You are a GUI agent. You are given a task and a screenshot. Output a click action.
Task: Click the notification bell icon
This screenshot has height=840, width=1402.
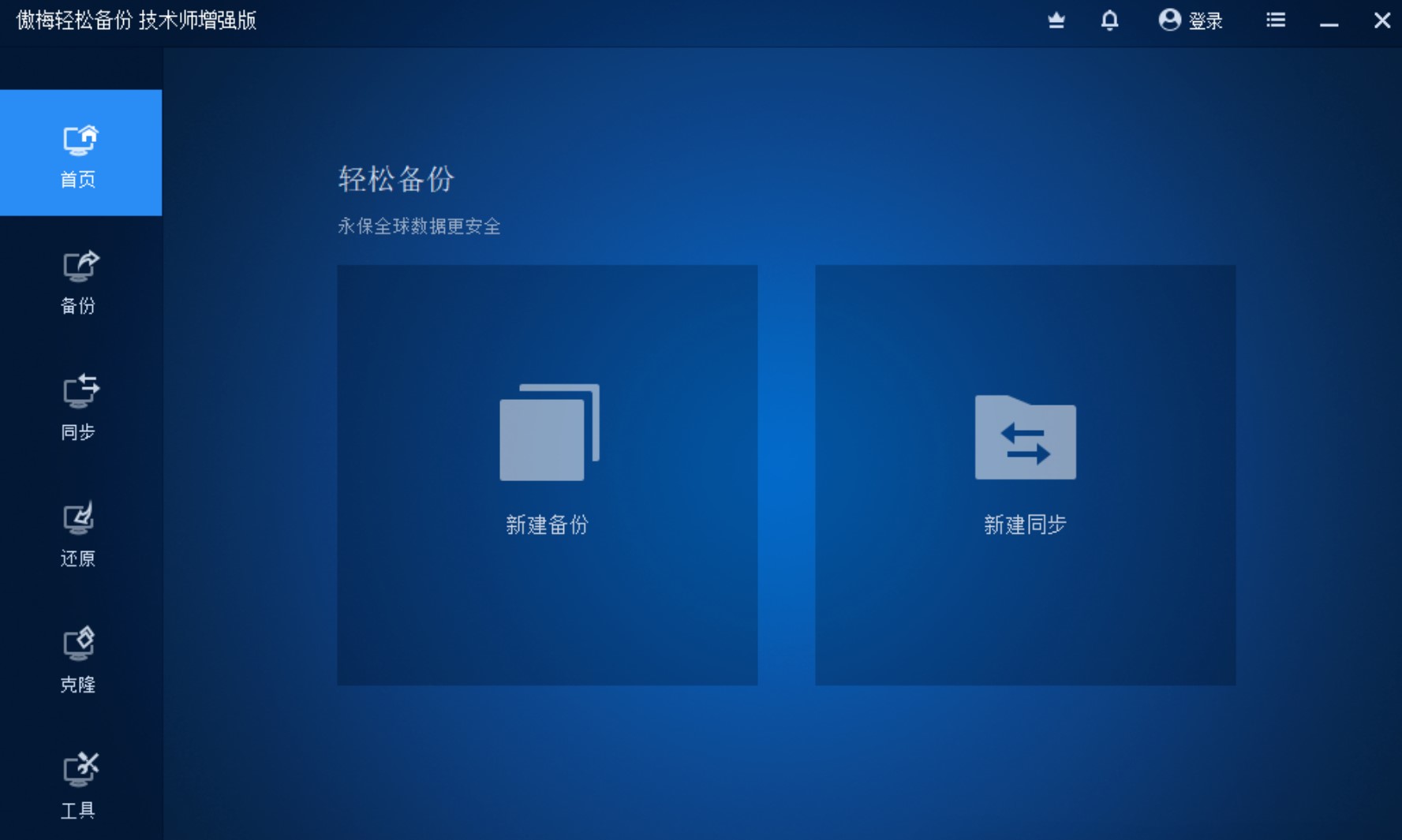pyautogui.click(x=1109, y=20)
